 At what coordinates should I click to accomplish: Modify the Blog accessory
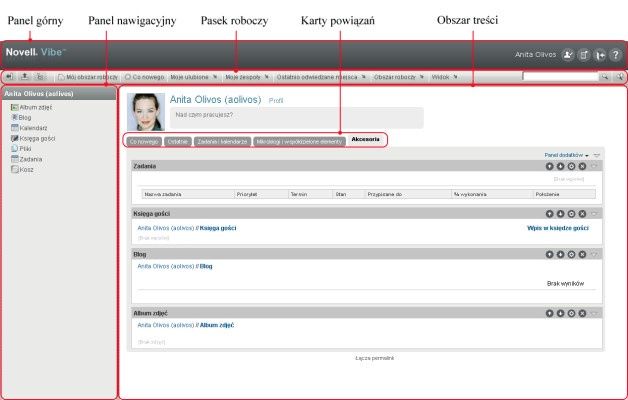pyautogui.click(x=572, y=254)
